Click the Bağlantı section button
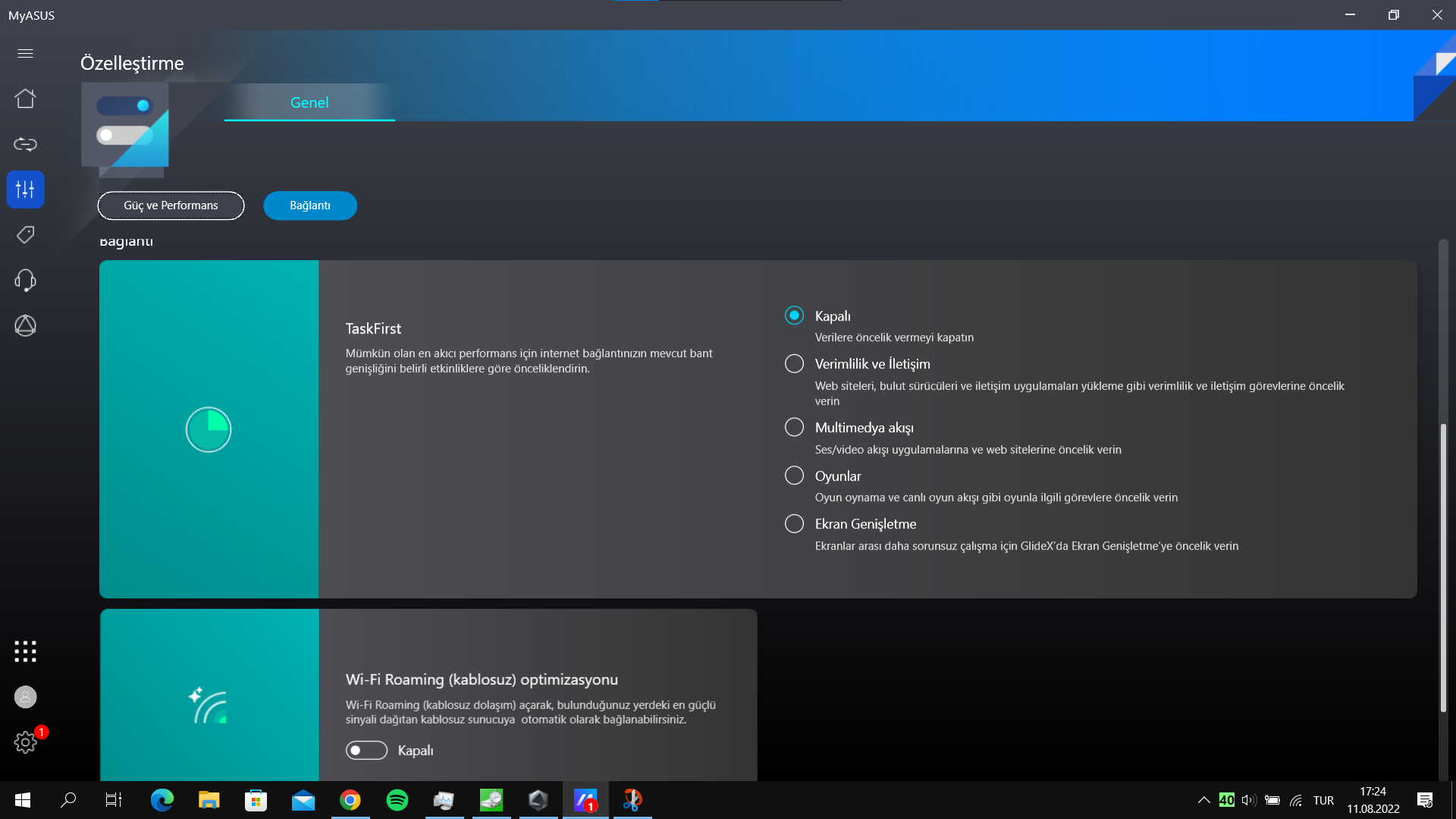1456x819 pixels. [309, 206]
